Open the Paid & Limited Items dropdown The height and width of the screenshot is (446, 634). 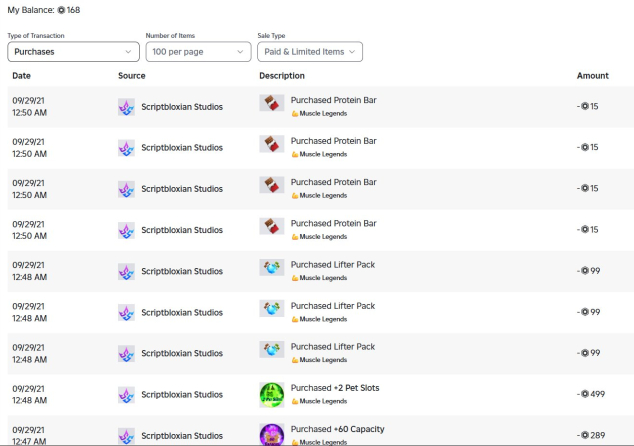tap(309, 51)
